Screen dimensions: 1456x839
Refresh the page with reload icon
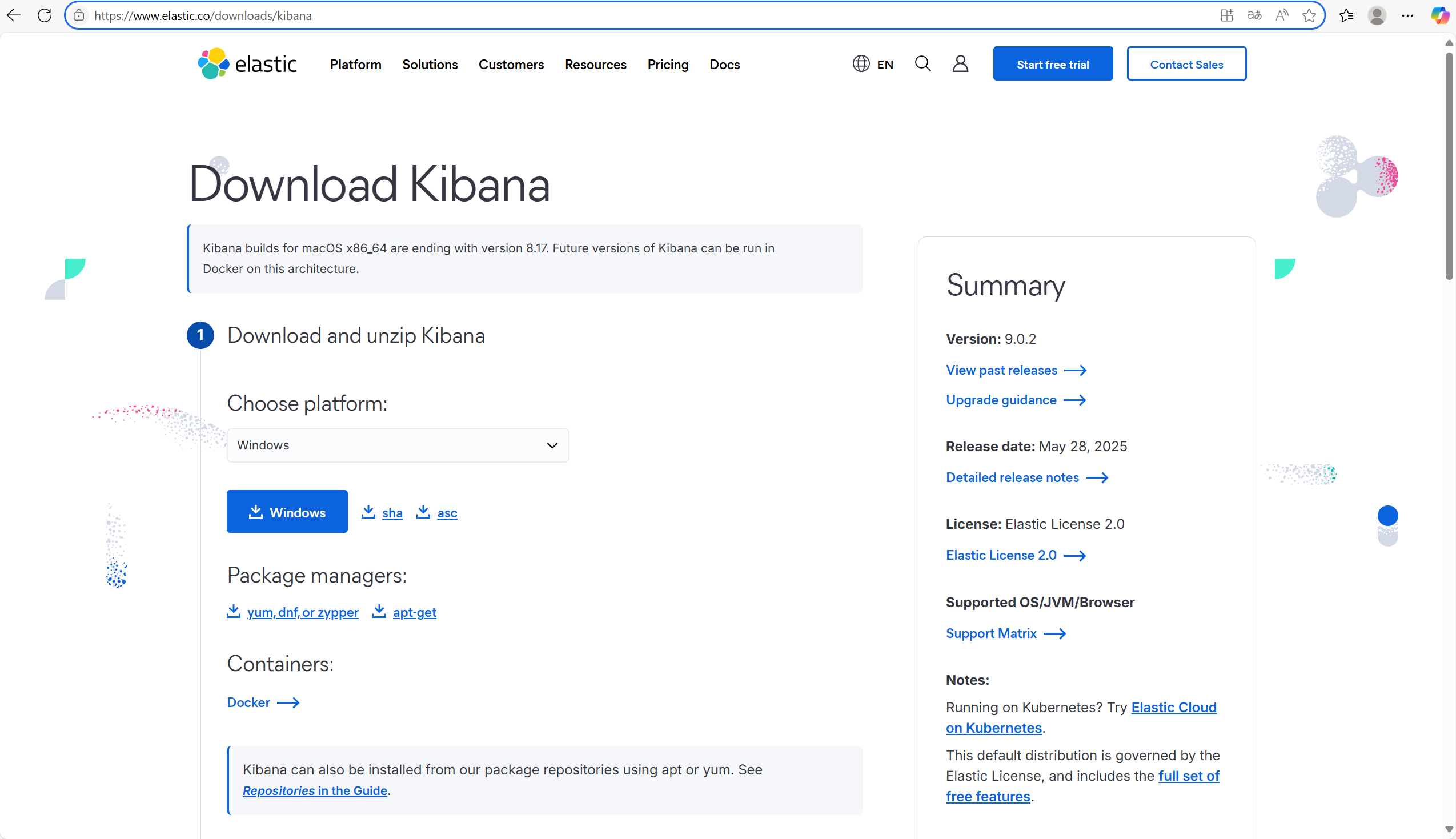tap(45, 15)
